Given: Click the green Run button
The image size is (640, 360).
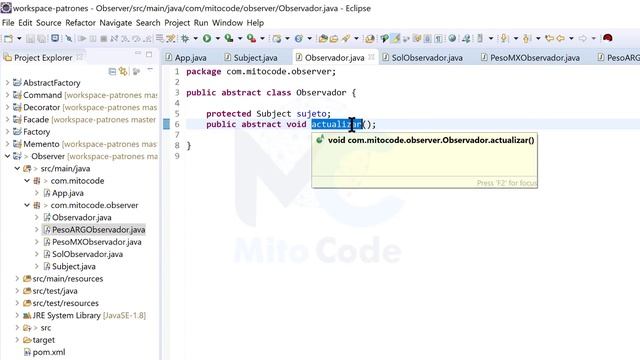Looking at the screenshot, I should point(207,38).
